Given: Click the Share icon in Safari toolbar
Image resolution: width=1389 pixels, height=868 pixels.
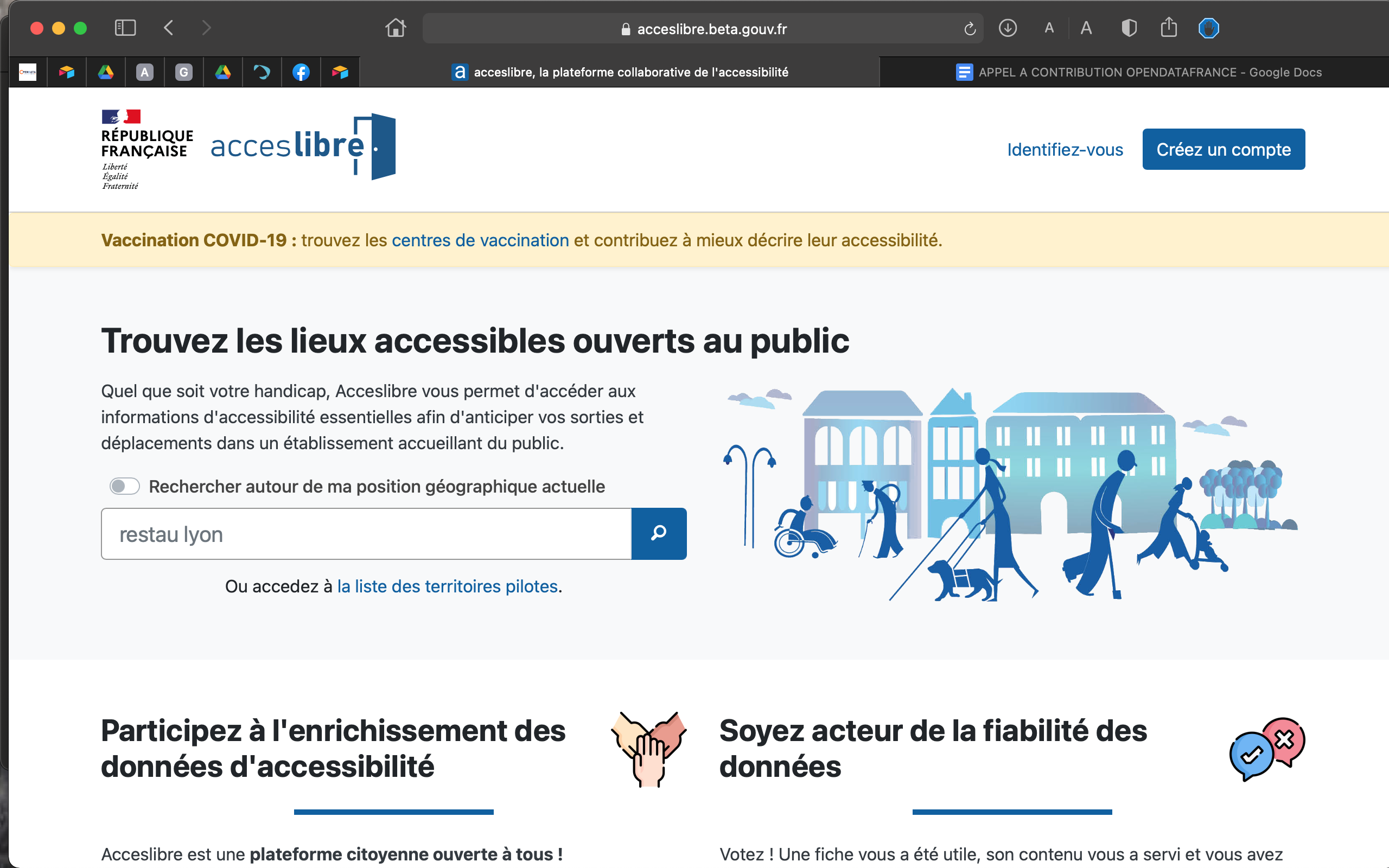Looking at the screenshot, I should [x=1169, y=27].
